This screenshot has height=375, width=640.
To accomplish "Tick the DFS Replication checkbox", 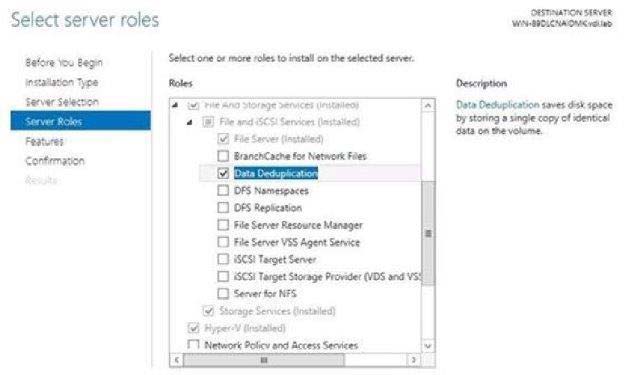I will [x=223, y=208].
